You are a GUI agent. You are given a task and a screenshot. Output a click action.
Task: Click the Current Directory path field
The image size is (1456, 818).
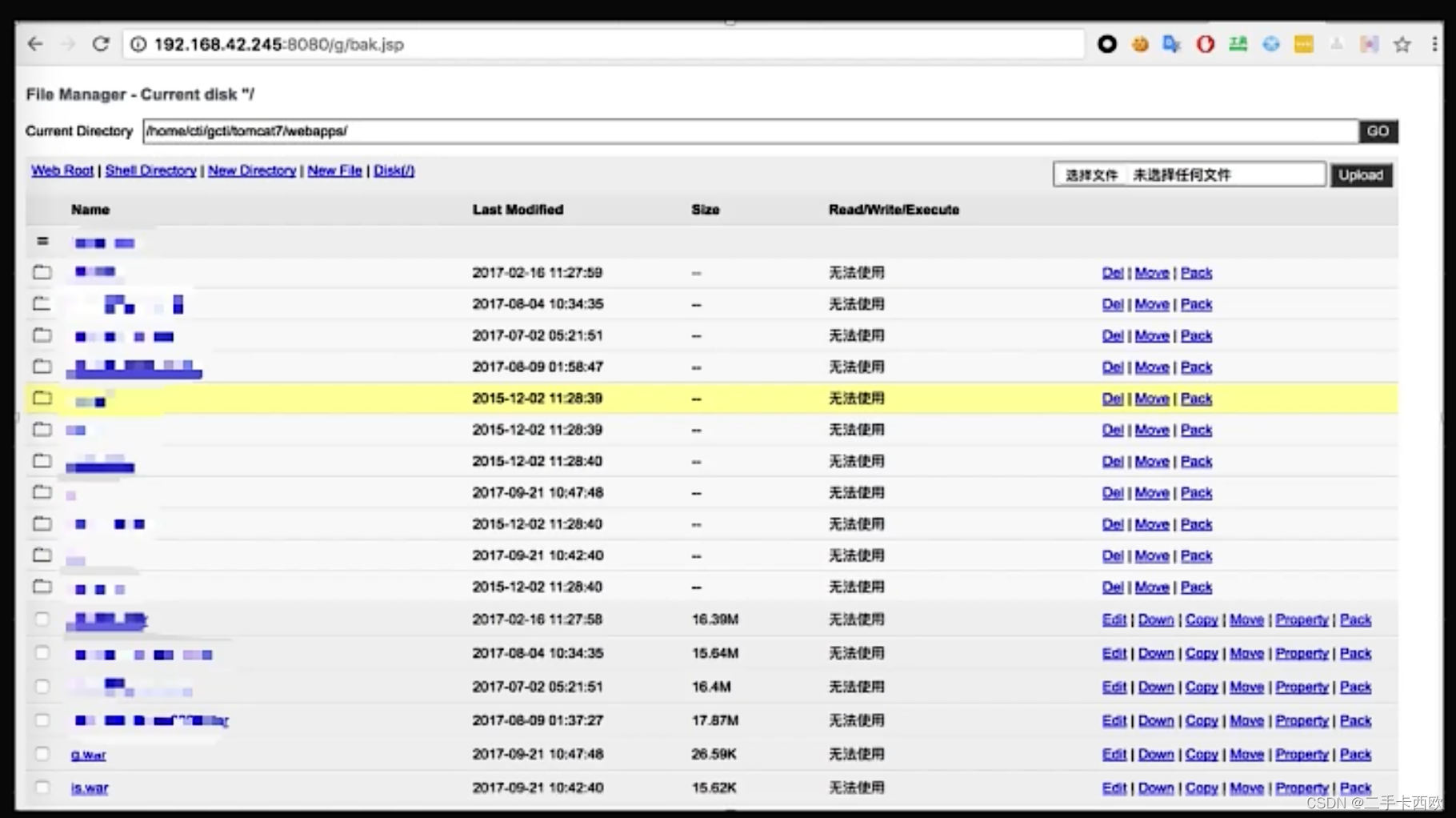click(x=750, y=131)
